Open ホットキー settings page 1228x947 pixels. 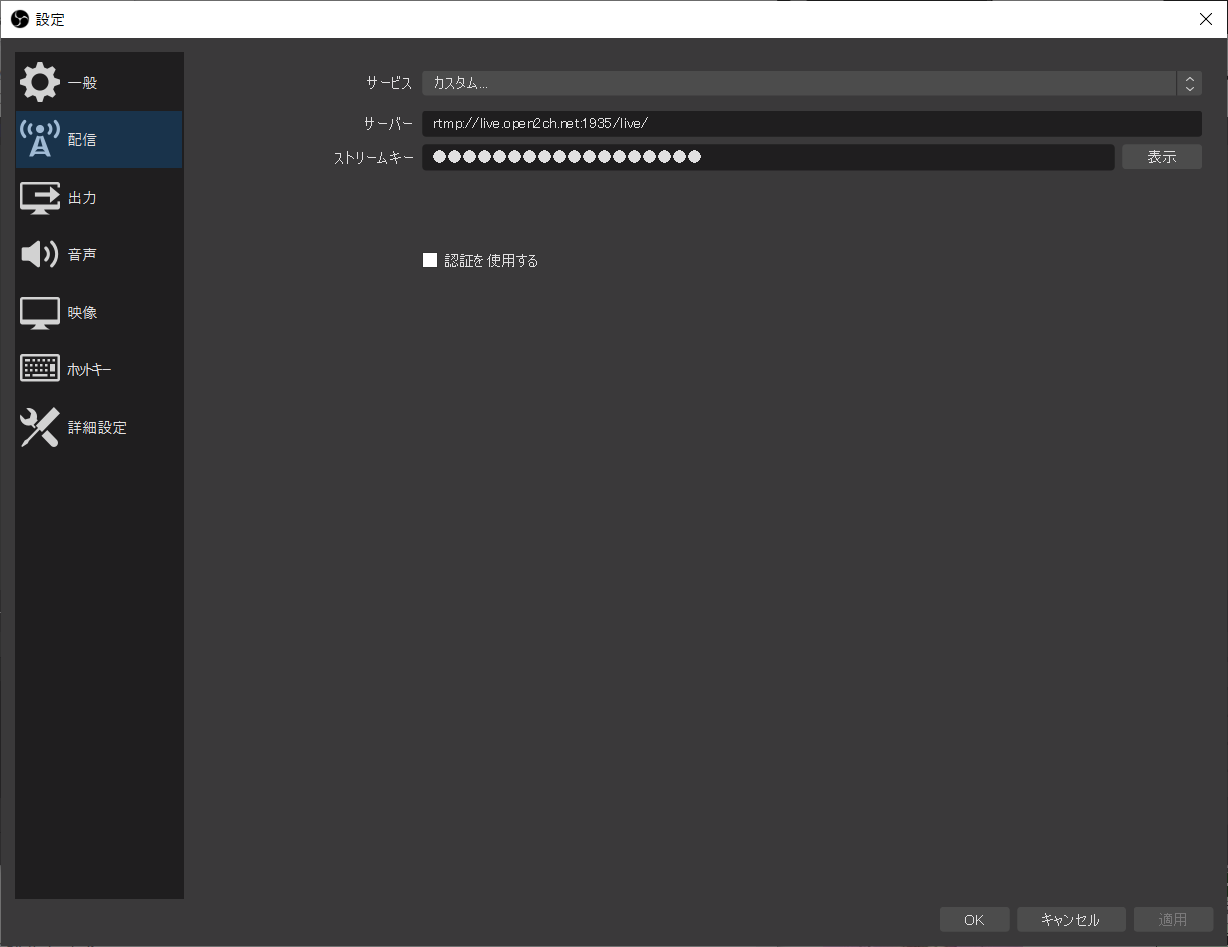[x=99, y=370]
